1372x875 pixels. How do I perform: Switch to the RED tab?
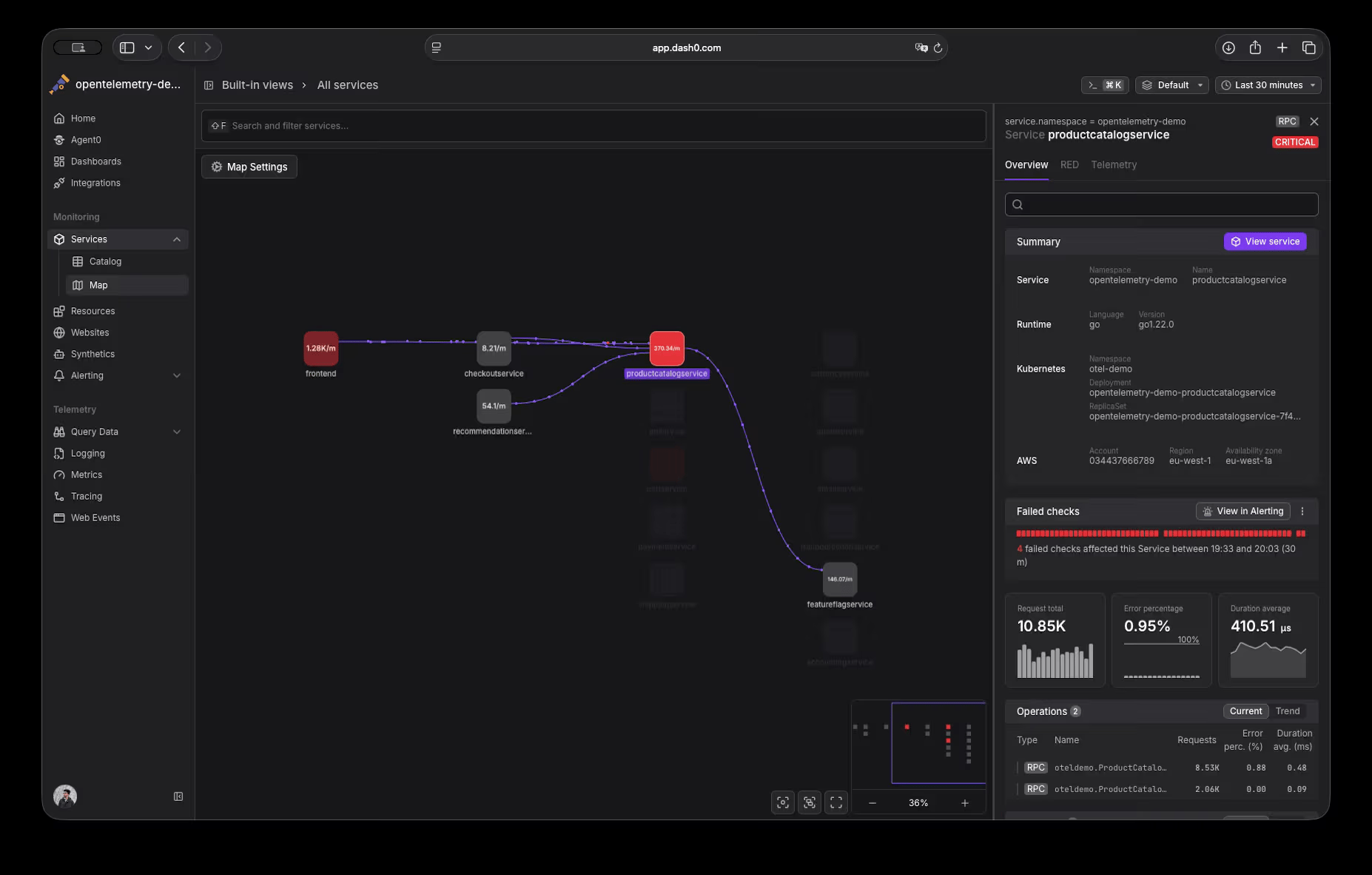tap(1069, 164)
